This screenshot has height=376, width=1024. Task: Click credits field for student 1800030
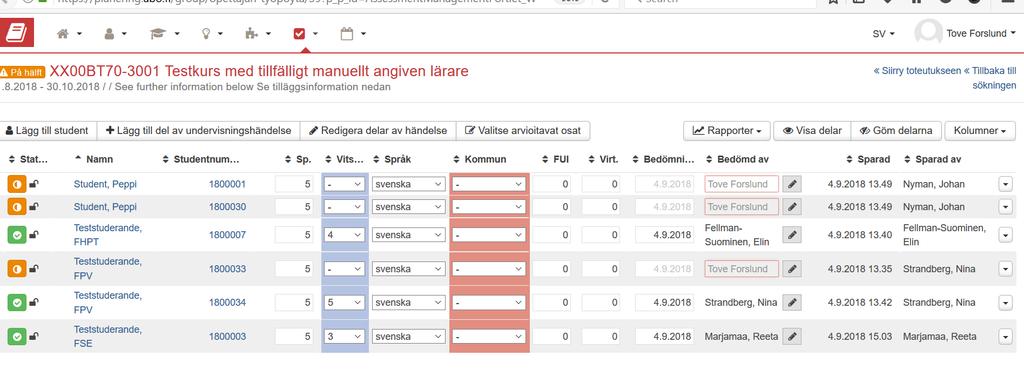295,207
